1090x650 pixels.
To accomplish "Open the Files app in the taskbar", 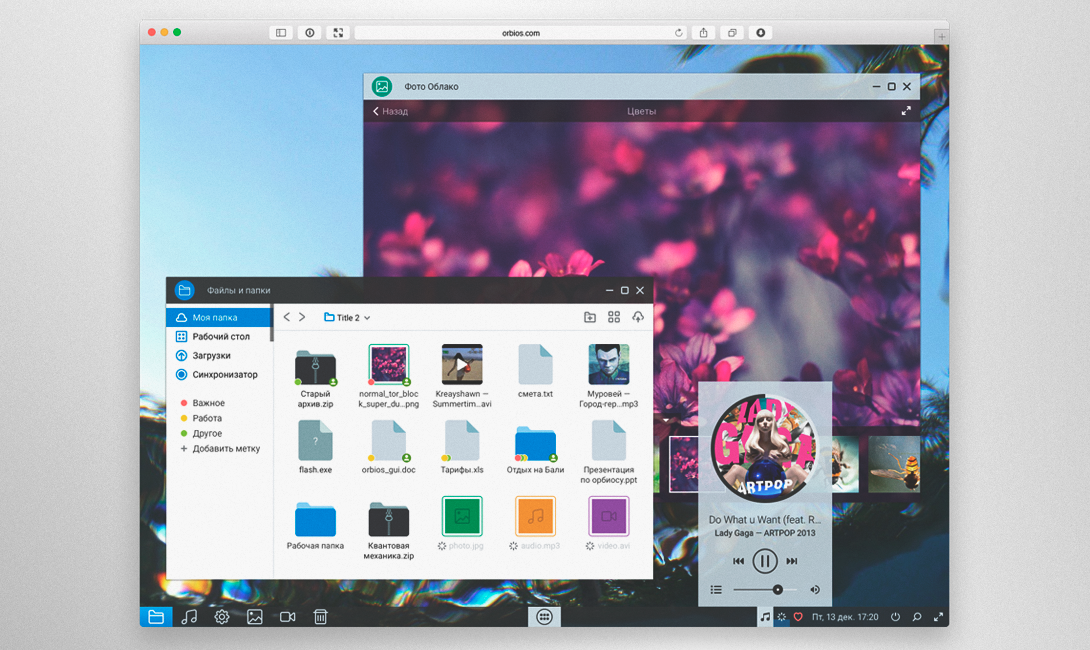I will point(156,617).
